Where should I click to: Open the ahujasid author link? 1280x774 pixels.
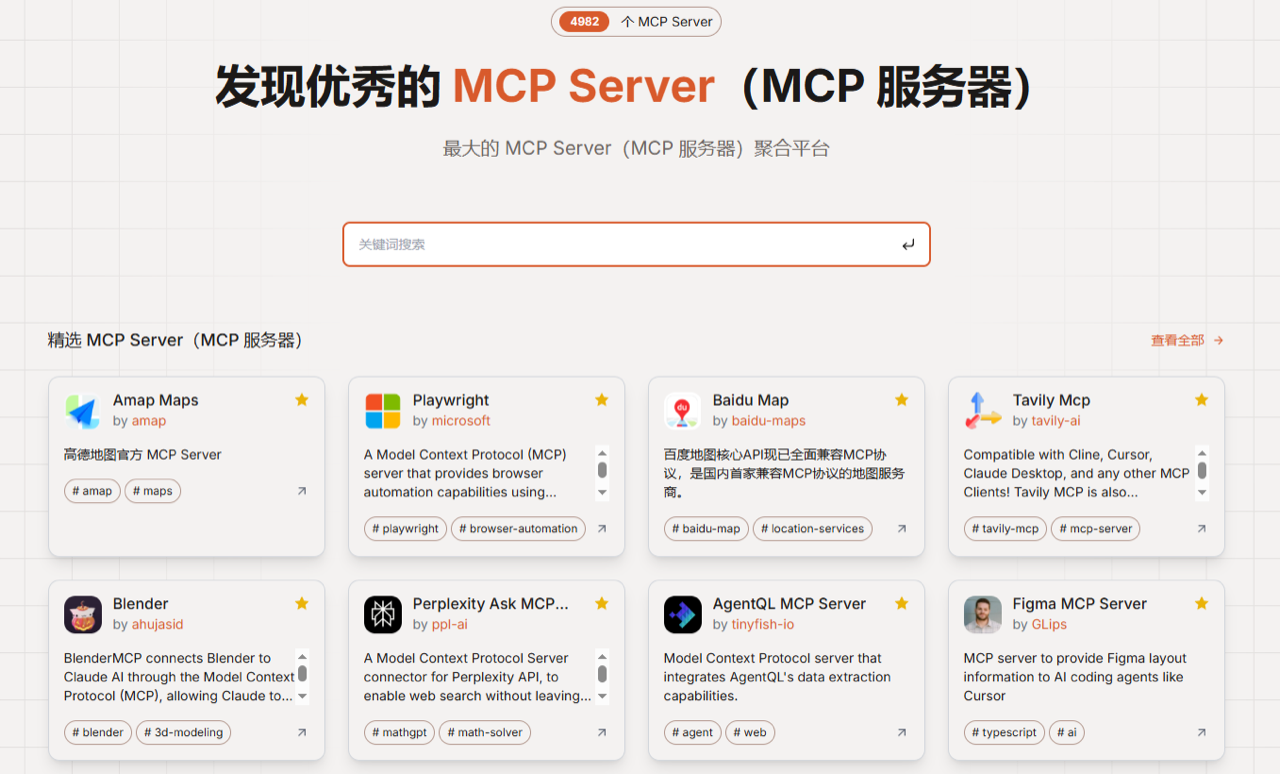click(158, 625)
